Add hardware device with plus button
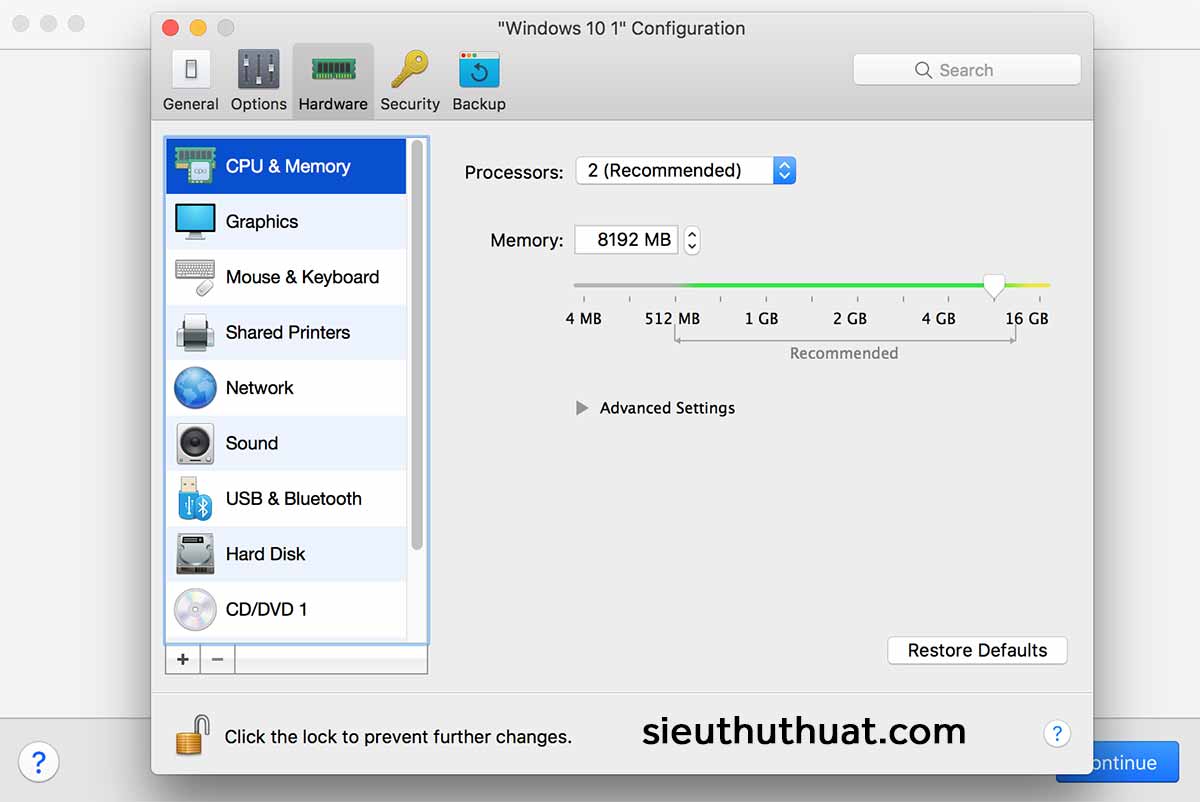The height and width of the screenshot is (802, 1200). 183,660
